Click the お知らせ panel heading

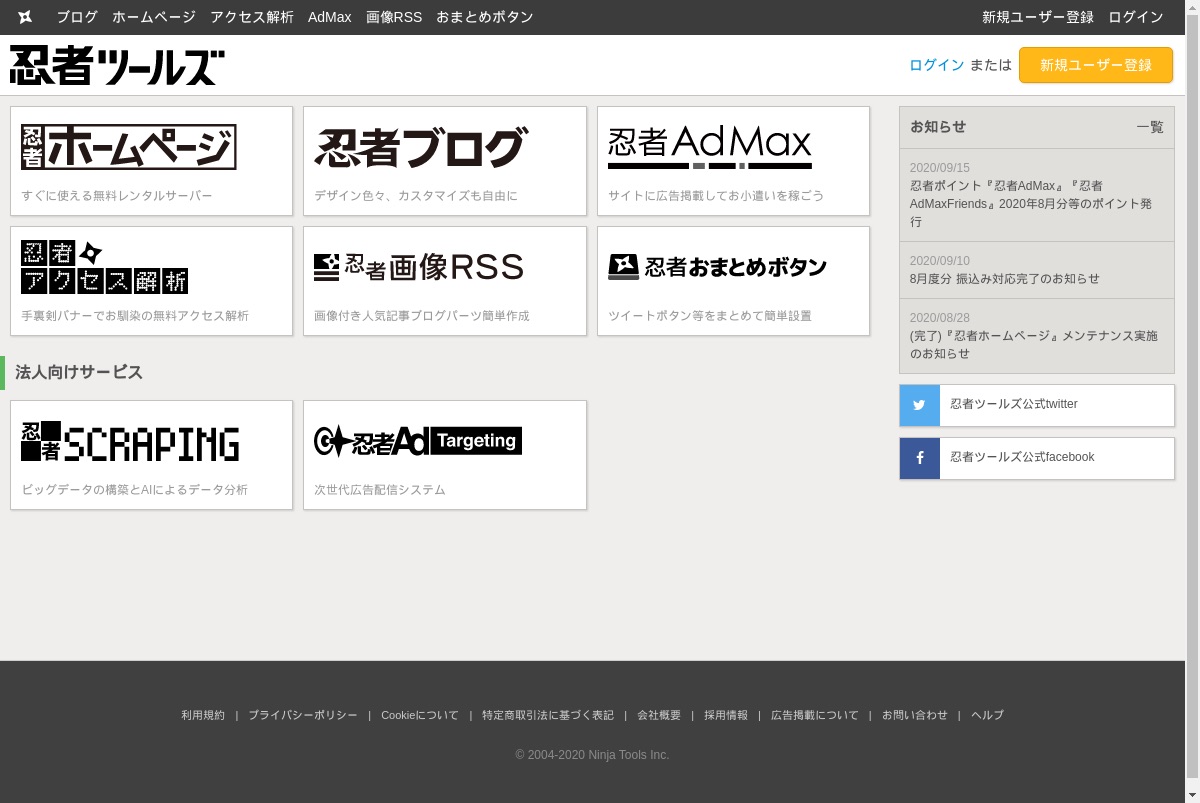coord(938,127)
